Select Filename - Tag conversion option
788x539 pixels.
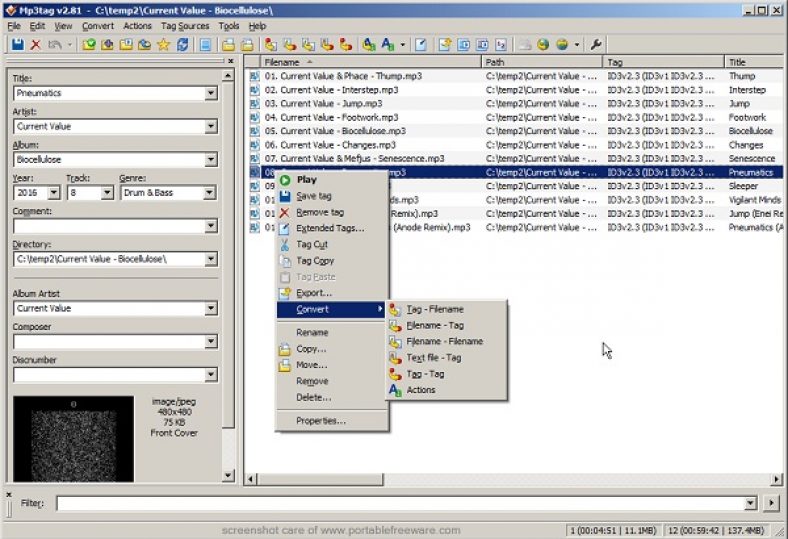(434, 325)
